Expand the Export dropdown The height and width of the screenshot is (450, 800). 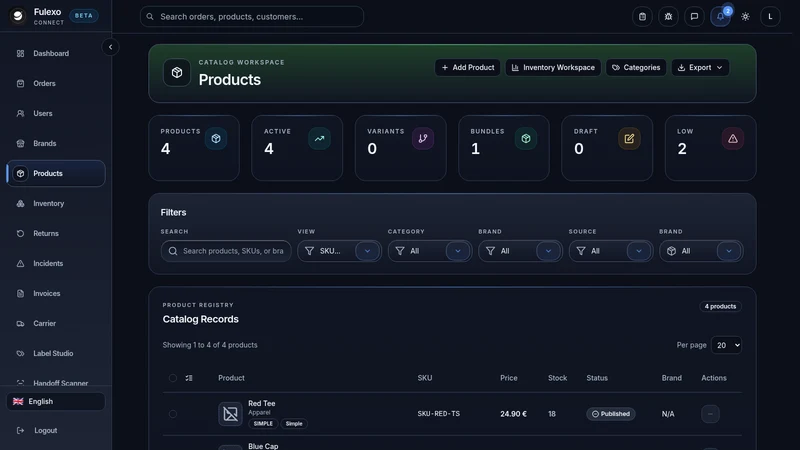(700, 67)
